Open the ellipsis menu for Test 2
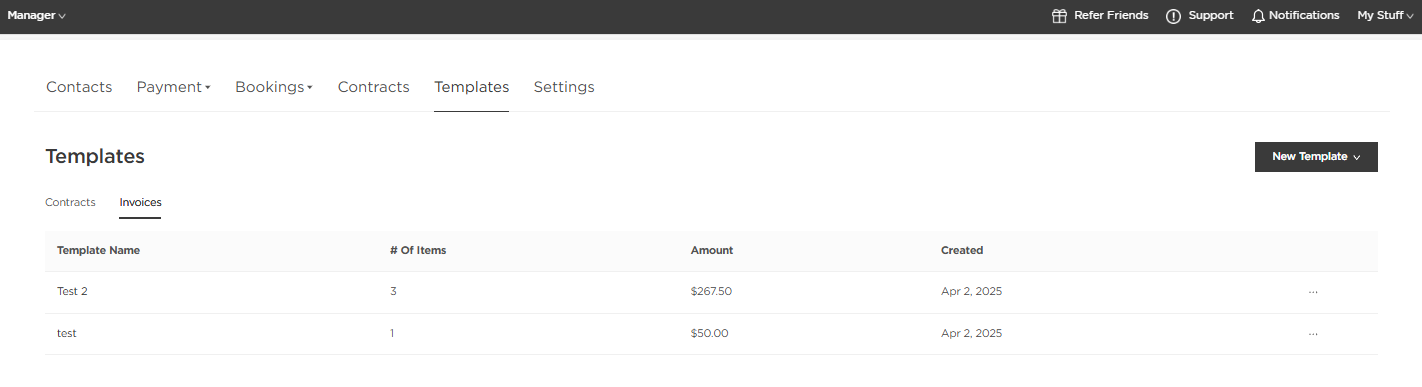 pos(1313,292)
